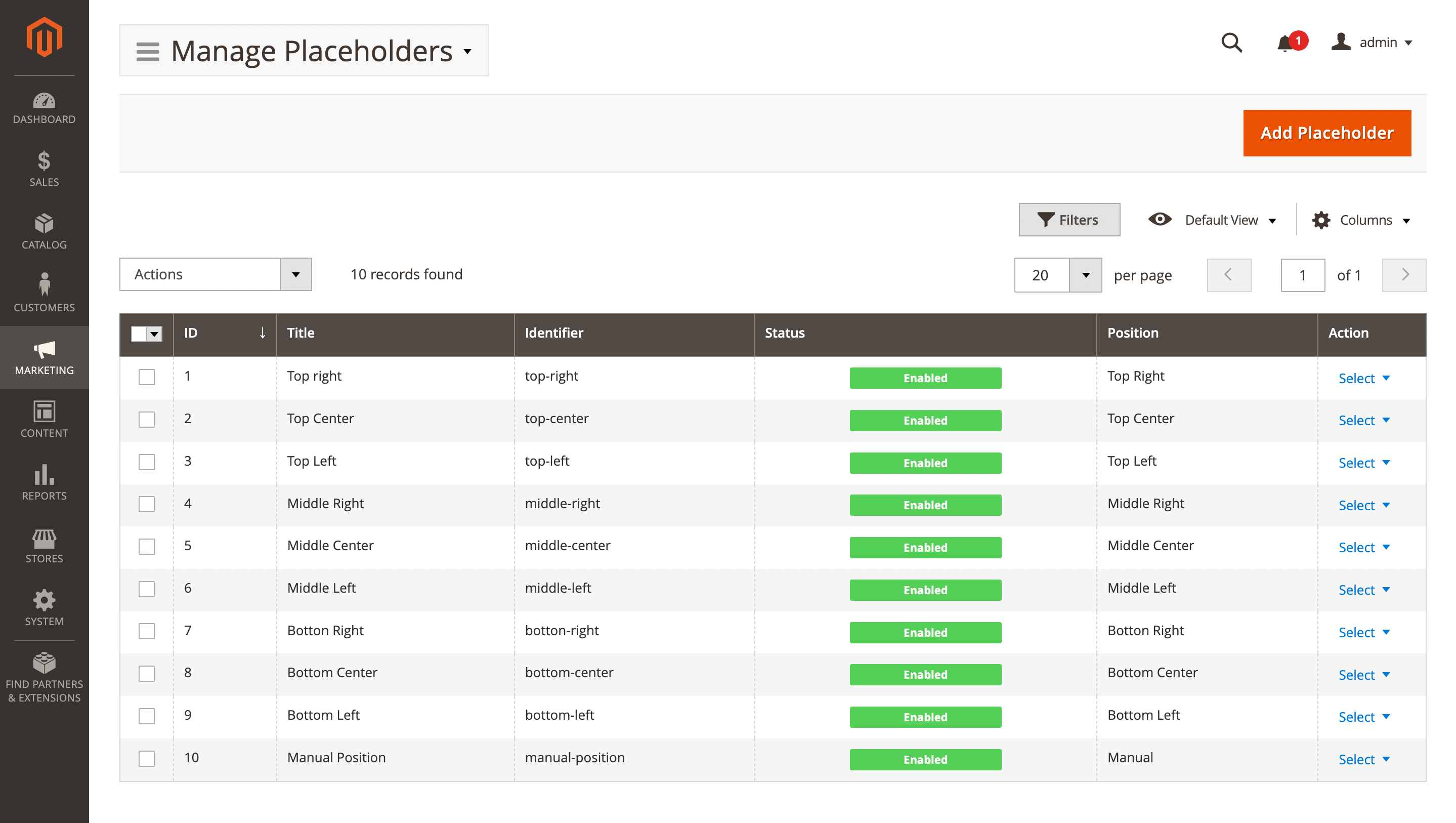Open the admin account dropdown

[1373, 43]
